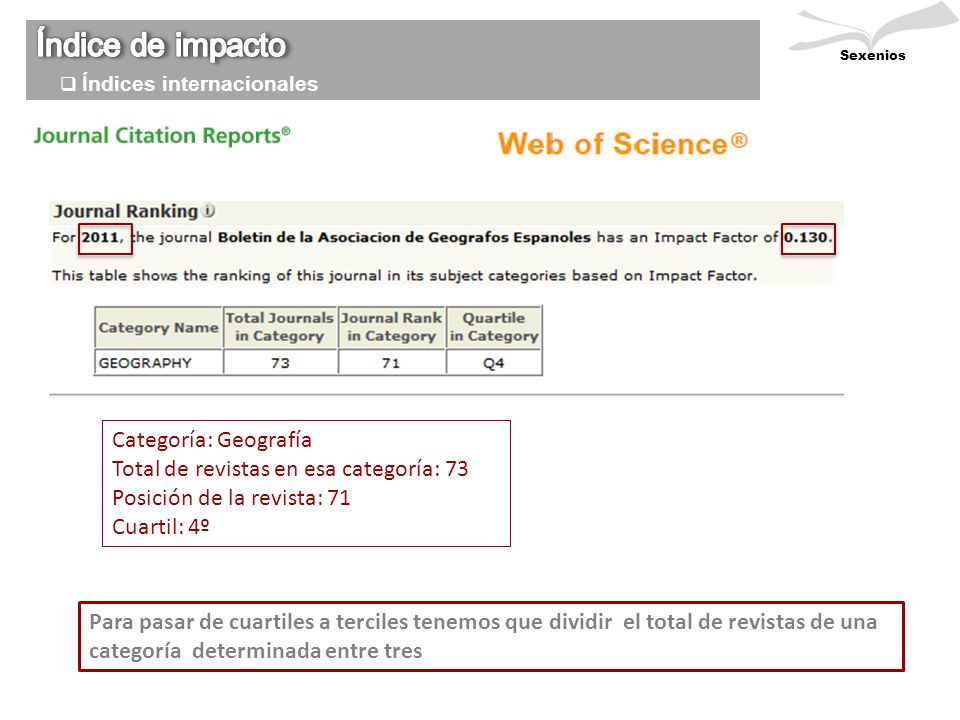Click the Sexenios book logo
The image size is (960, 720).
point(873,32)
